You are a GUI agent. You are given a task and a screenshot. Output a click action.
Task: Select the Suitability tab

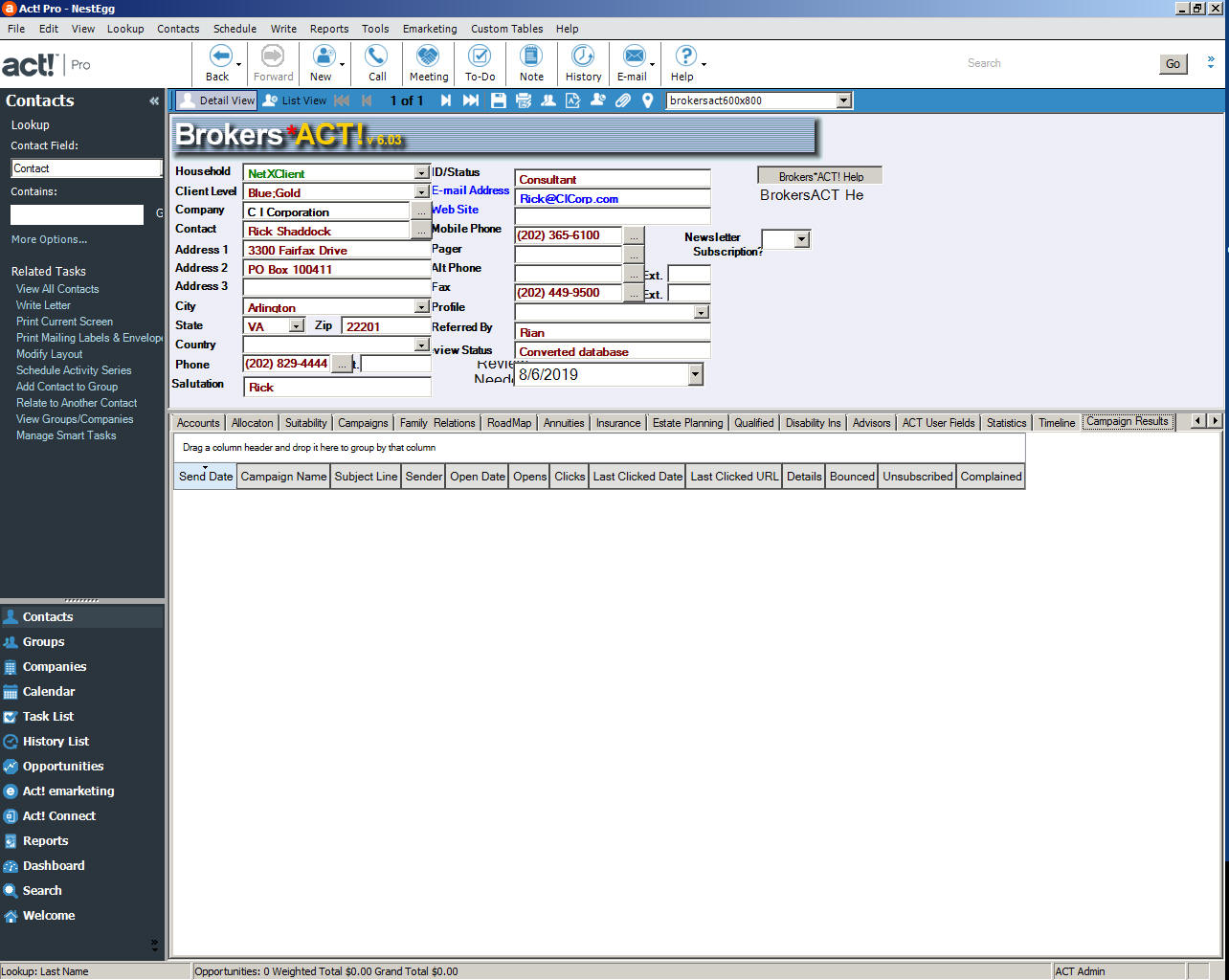pos(306,423)
